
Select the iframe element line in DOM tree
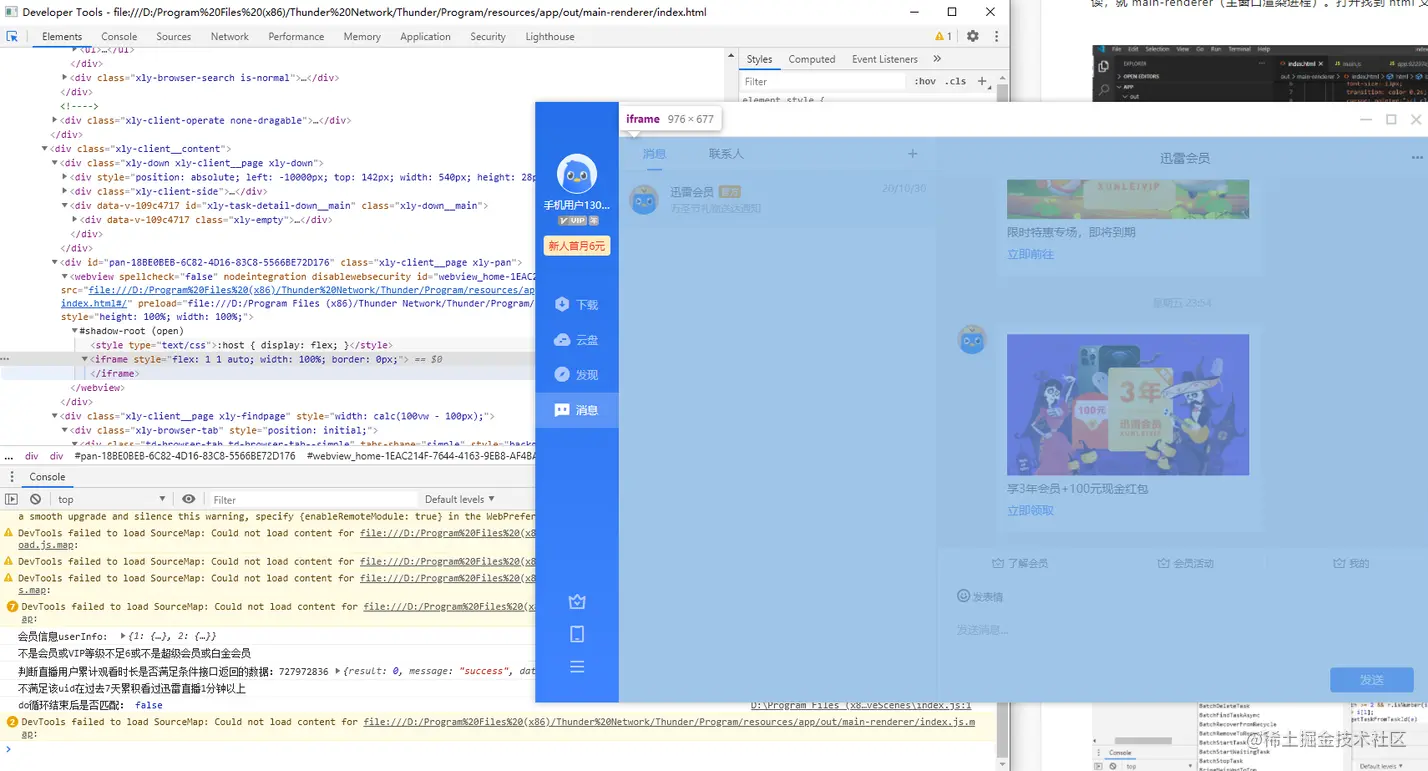tap(266, 359)
